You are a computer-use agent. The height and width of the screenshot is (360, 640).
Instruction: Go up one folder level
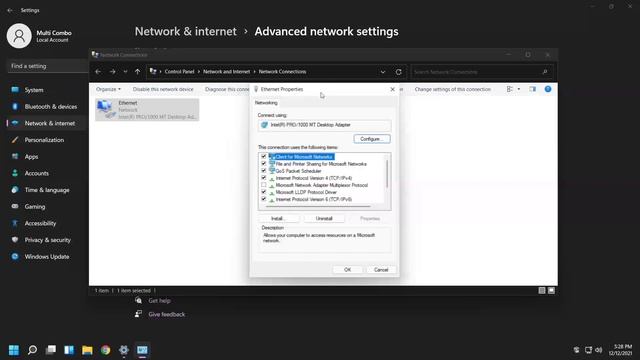coord(138,71)
